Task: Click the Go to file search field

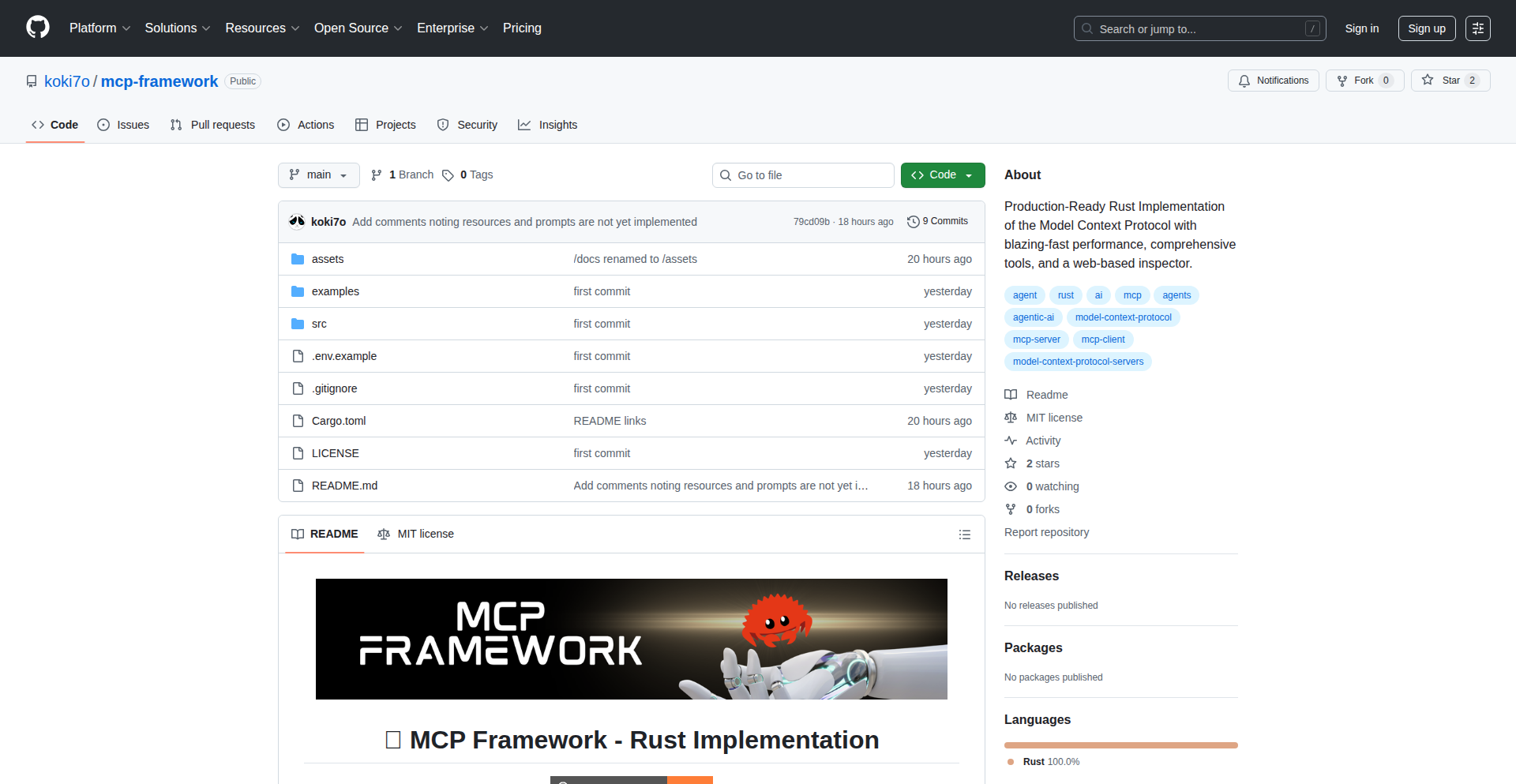Action: pos(802,174)
